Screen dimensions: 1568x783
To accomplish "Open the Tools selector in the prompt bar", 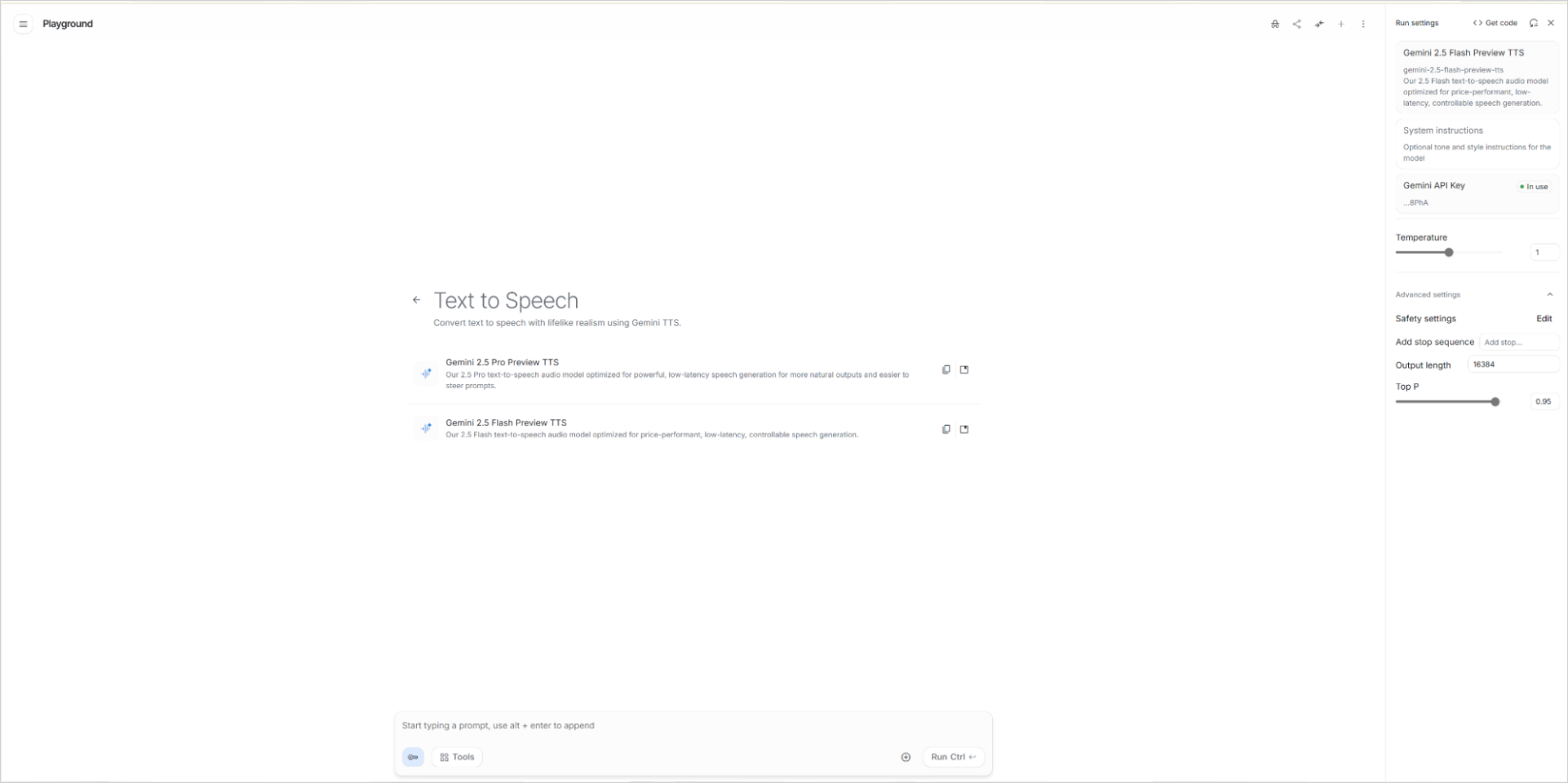I will click(x=456, y=757).
